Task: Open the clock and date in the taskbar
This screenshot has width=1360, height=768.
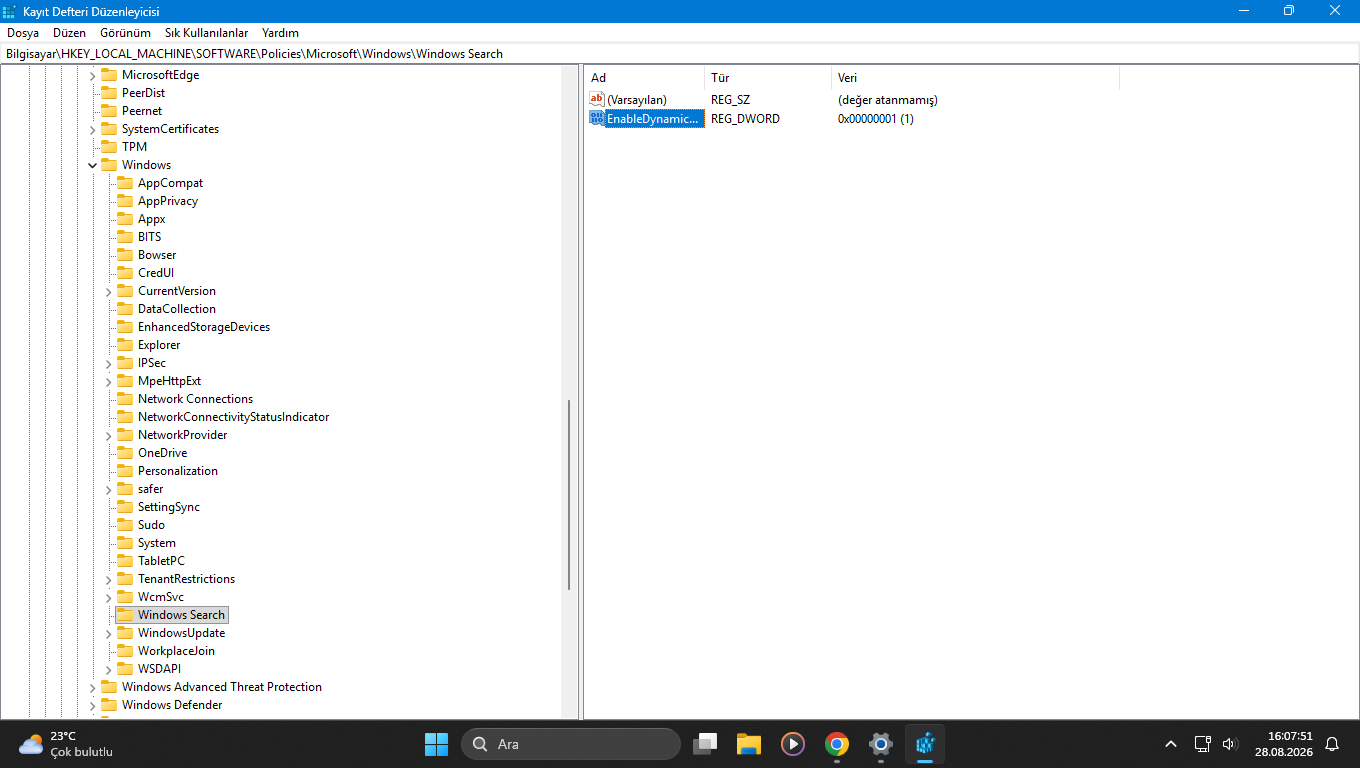Action: click(x=1283, y=744)
